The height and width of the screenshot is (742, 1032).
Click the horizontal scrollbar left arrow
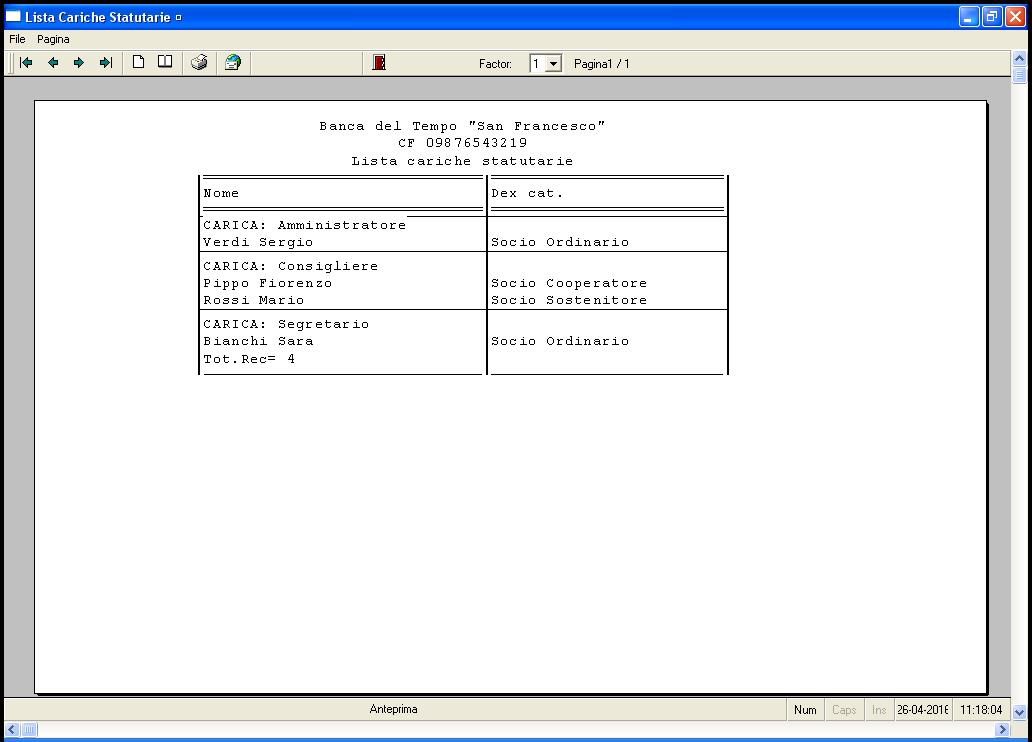pyautogui.click(x=12, y=729)
